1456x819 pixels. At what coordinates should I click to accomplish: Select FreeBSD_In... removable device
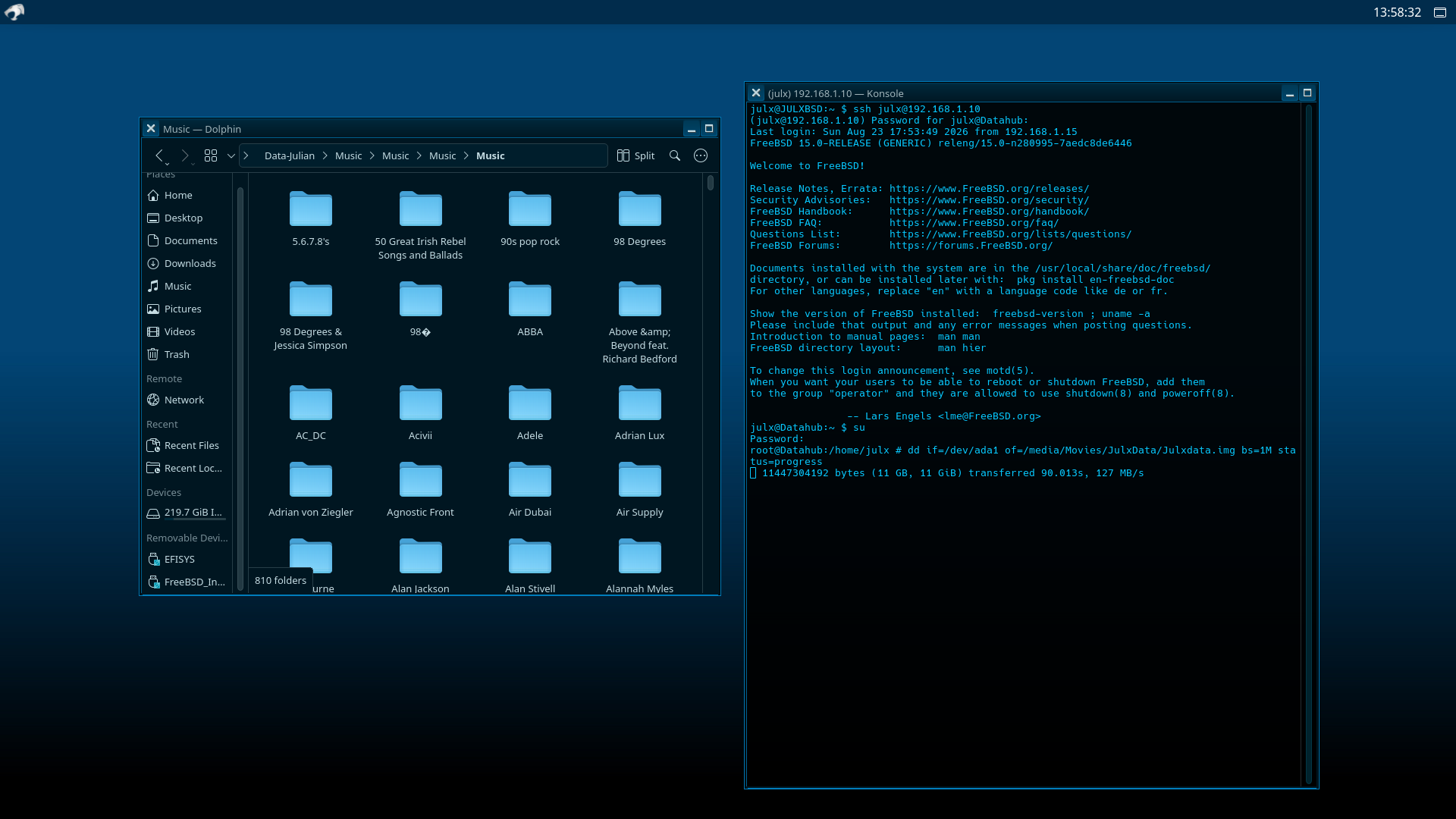click(x=187, y=582)
